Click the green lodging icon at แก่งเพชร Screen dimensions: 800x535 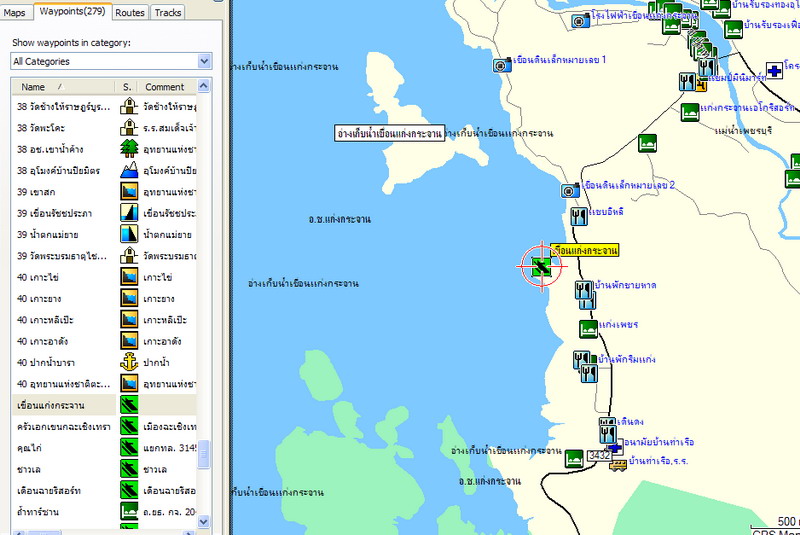click(x=589, y=328)
